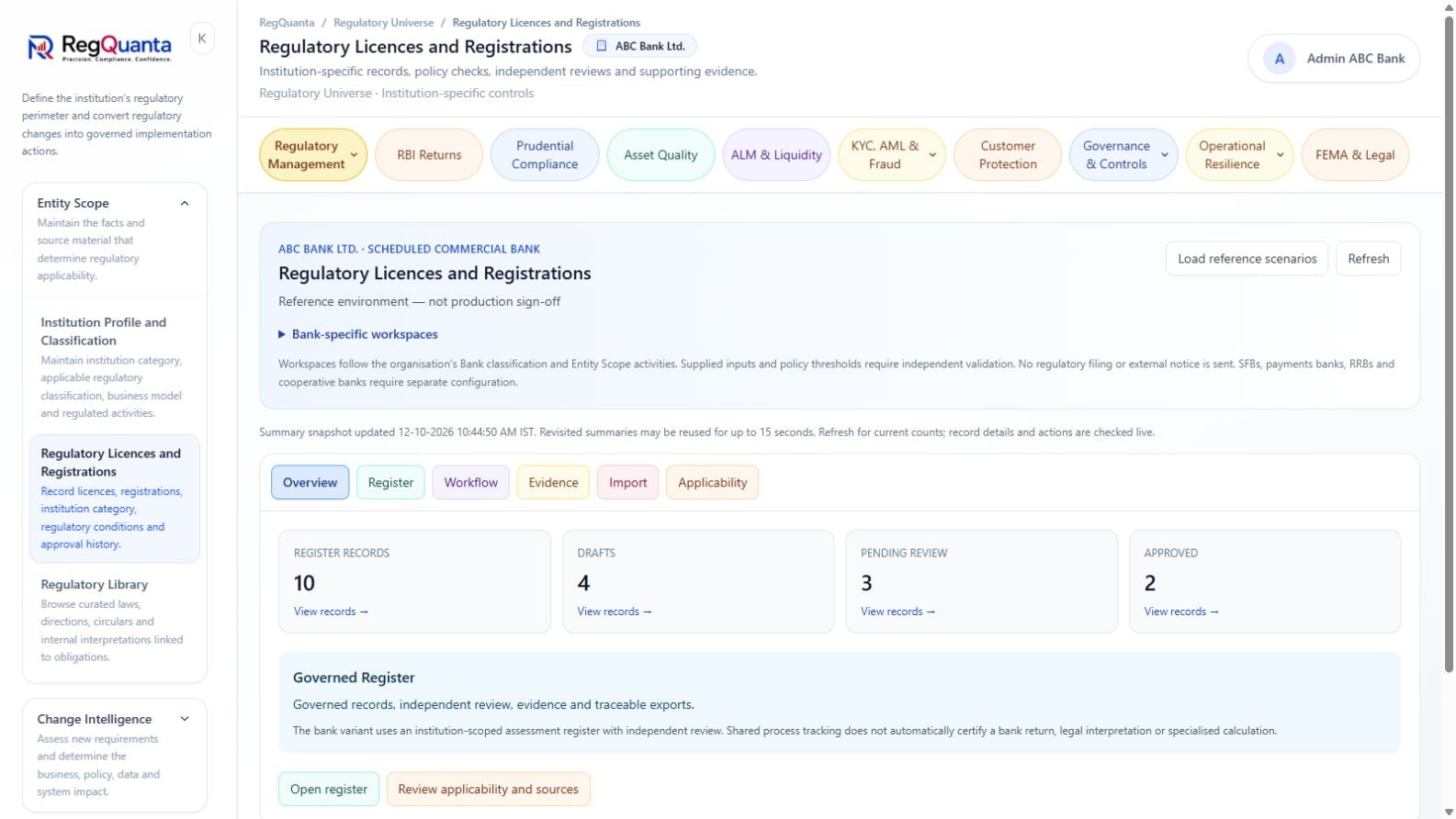Image resolution: width=1456 pixels, height=819 pixels.
Task: Switch to the Register tab
Action: [x=390, y=483]
